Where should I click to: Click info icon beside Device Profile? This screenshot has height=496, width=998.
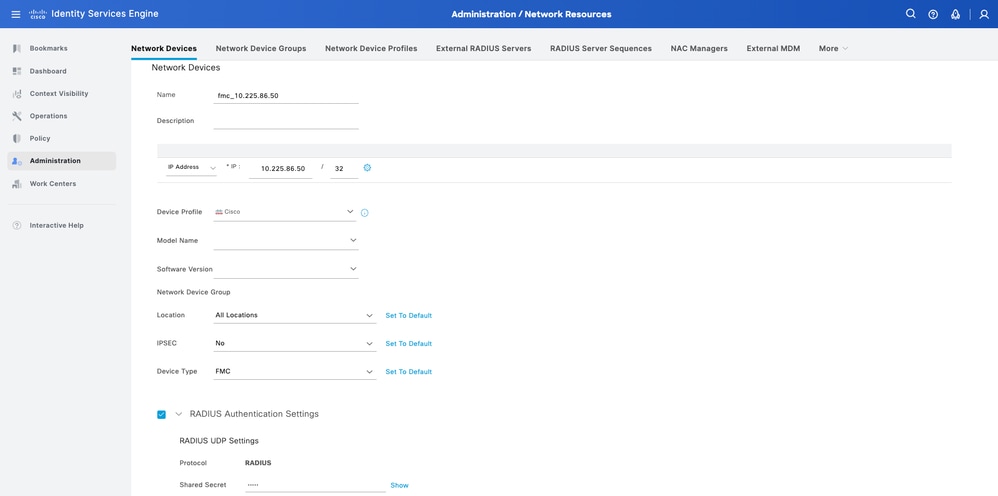tap(365, 213)
